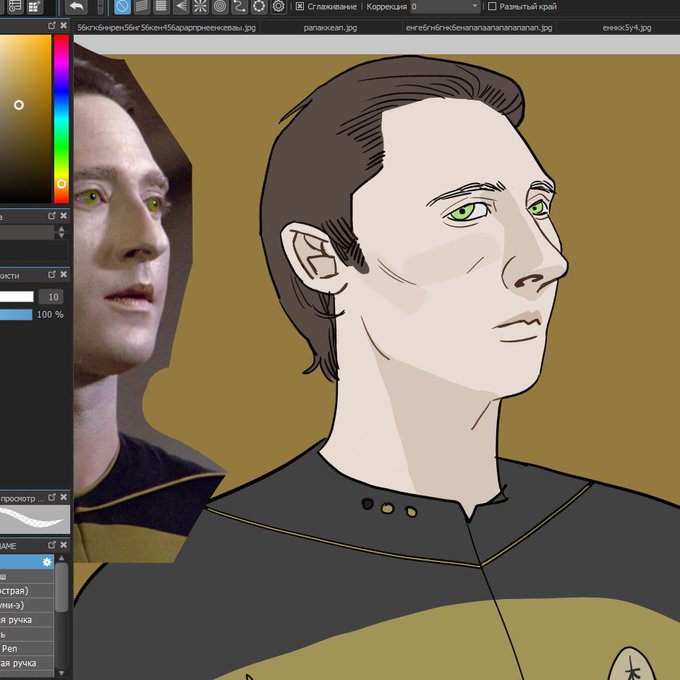Select the brush row reading "я ручка"
This screenshot has height=680, width=680.
pyautogui.click(x=27, y=620)
